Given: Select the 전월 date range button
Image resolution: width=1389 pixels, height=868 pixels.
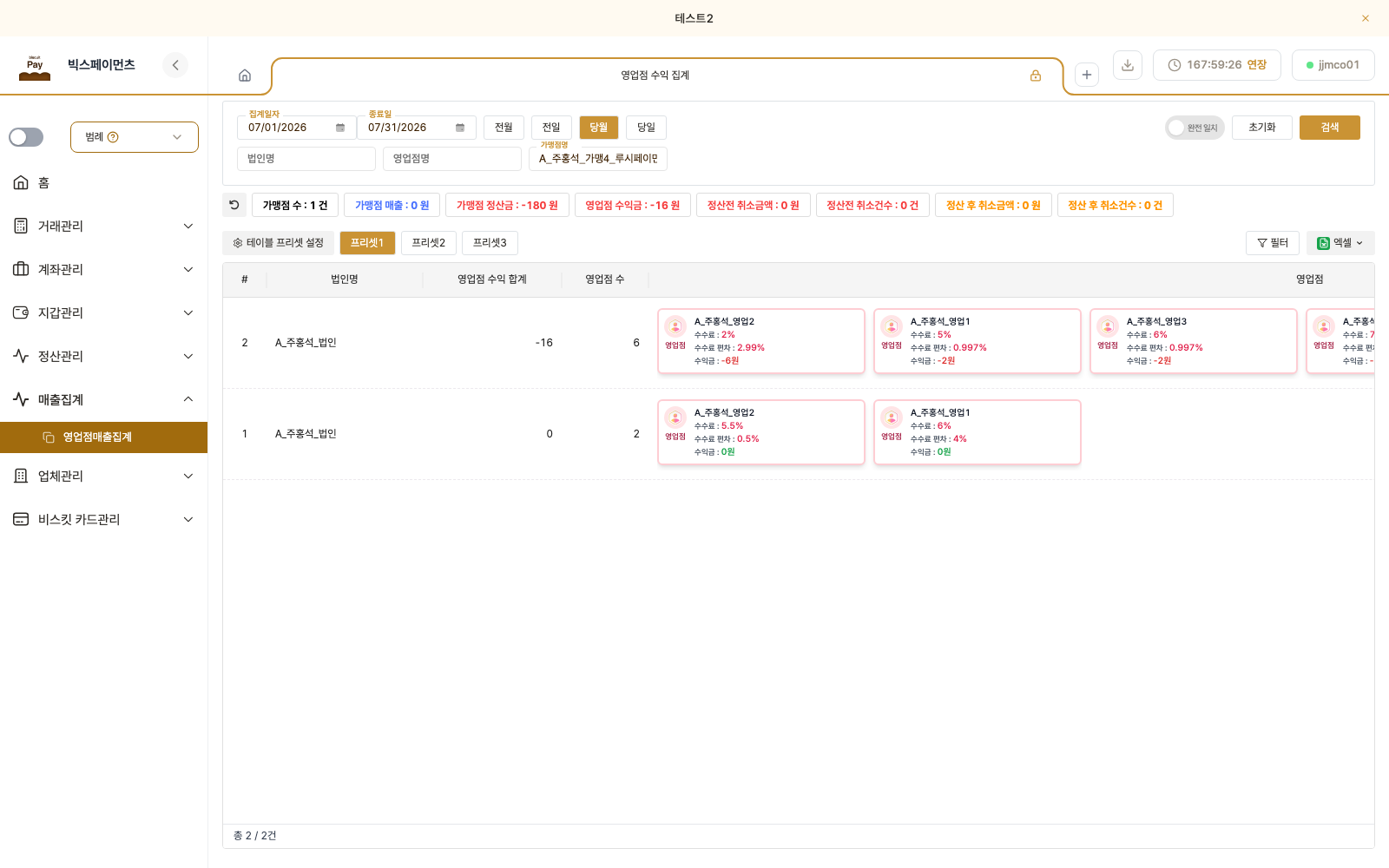Looking at the screenshot, I should (504, 128).
